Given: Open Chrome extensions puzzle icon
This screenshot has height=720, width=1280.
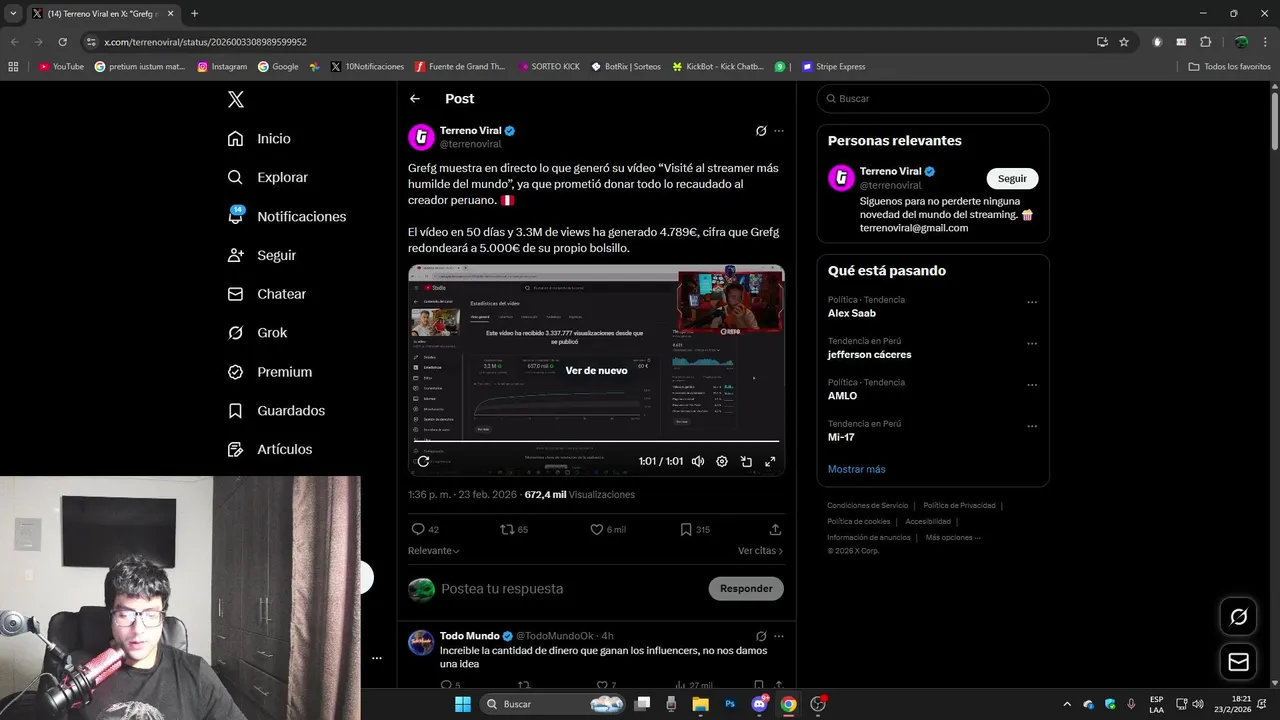Looking at the screenshot, I should [1205, 42].
